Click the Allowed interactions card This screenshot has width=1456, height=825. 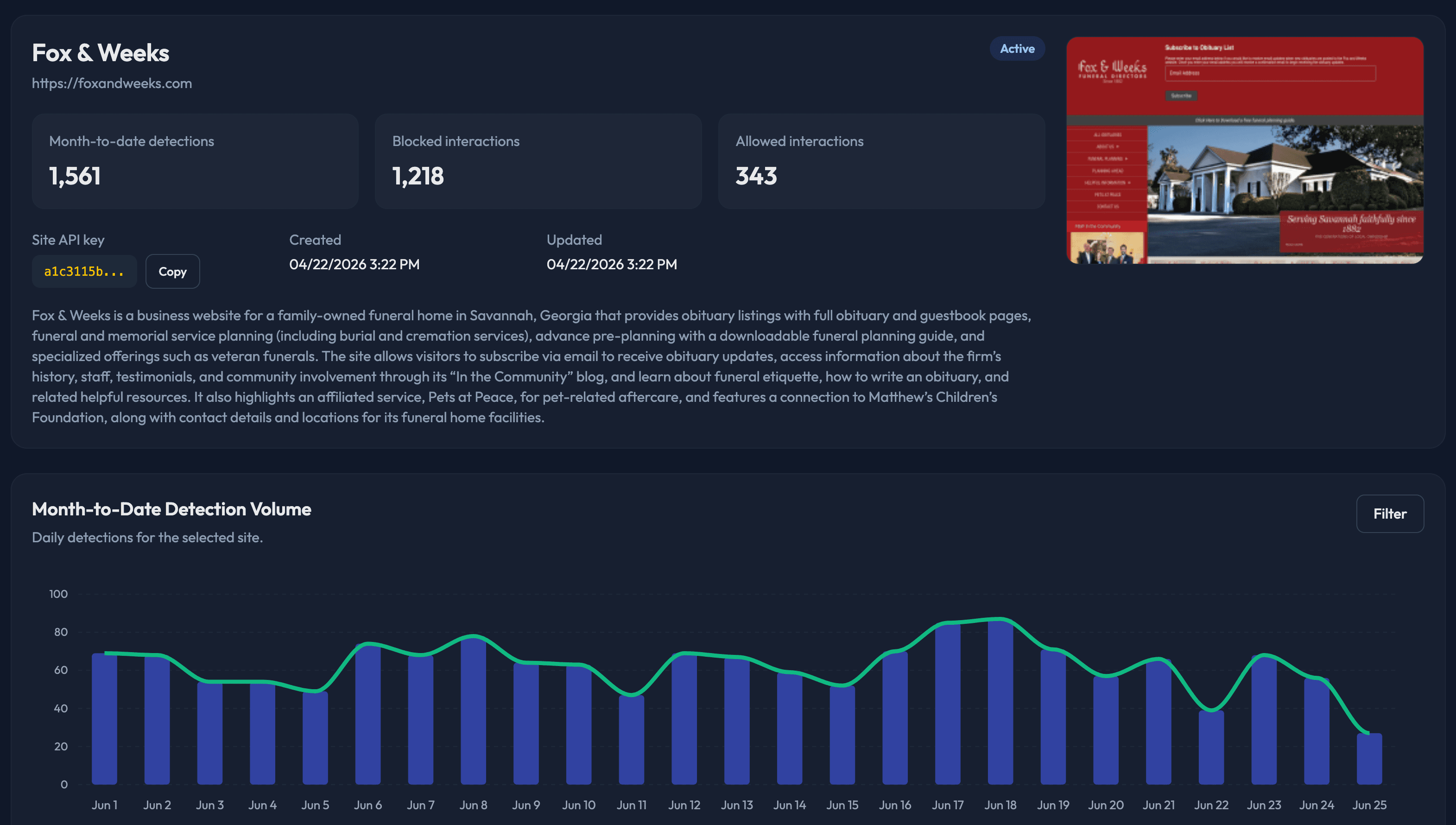[881, 161]
